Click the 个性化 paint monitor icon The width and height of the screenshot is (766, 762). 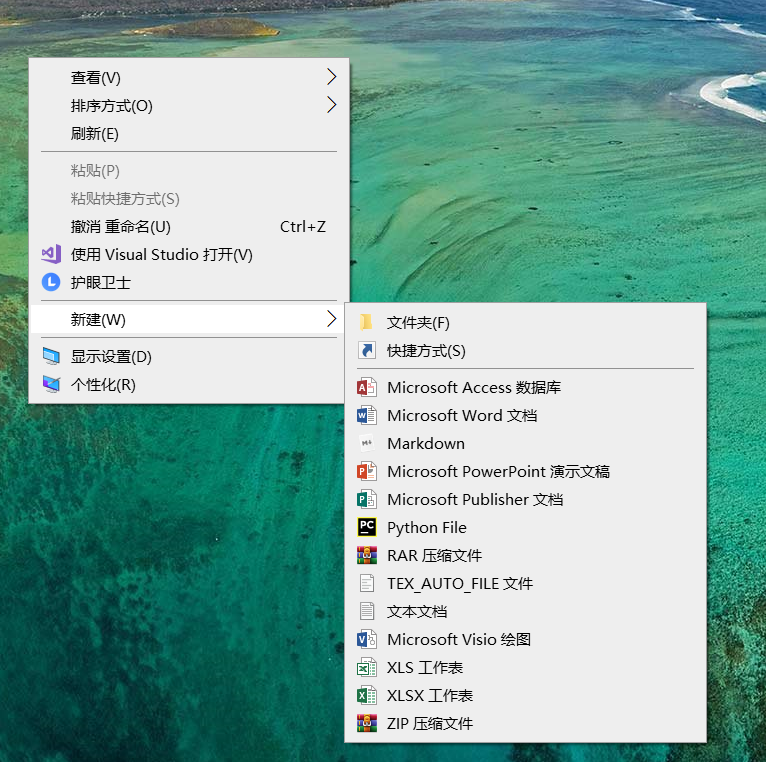point(51,384)
